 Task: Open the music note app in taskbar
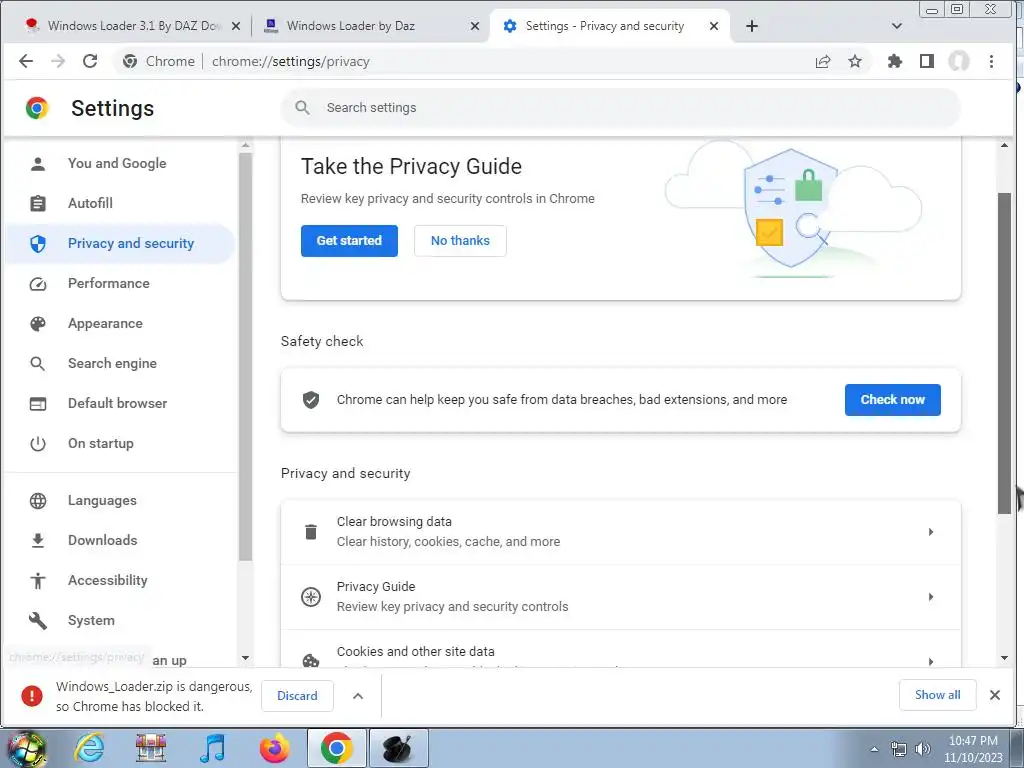212,748
